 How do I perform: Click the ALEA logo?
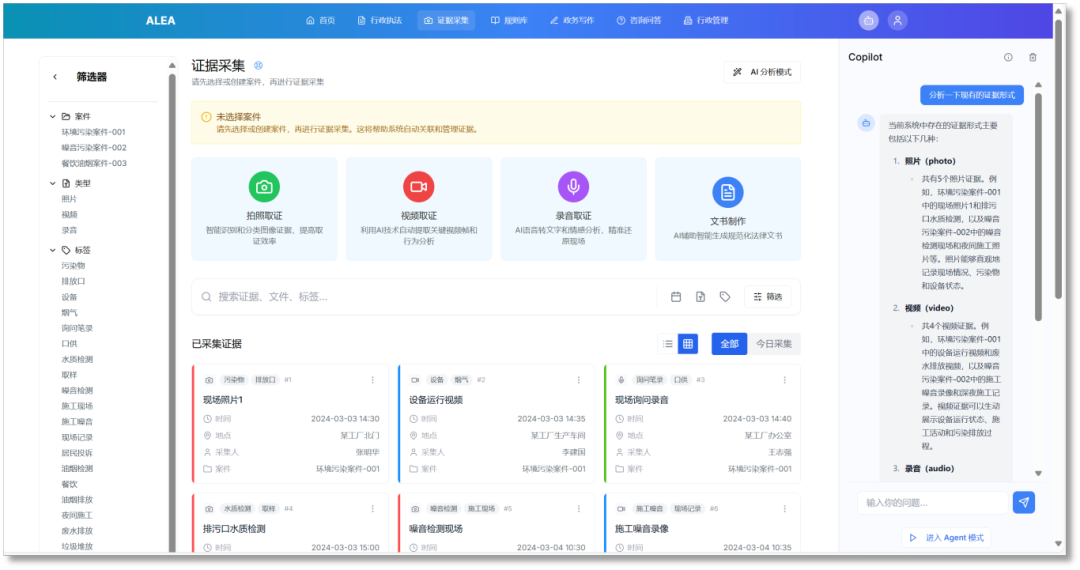[x=160, y=21]
